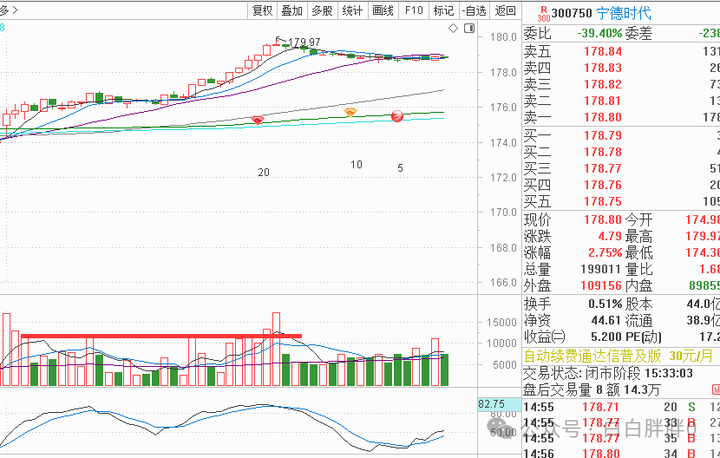Select the 多股 multi-stock view
Image resolution: width=720 pixels, height=458 pixels.
point(322,11)
